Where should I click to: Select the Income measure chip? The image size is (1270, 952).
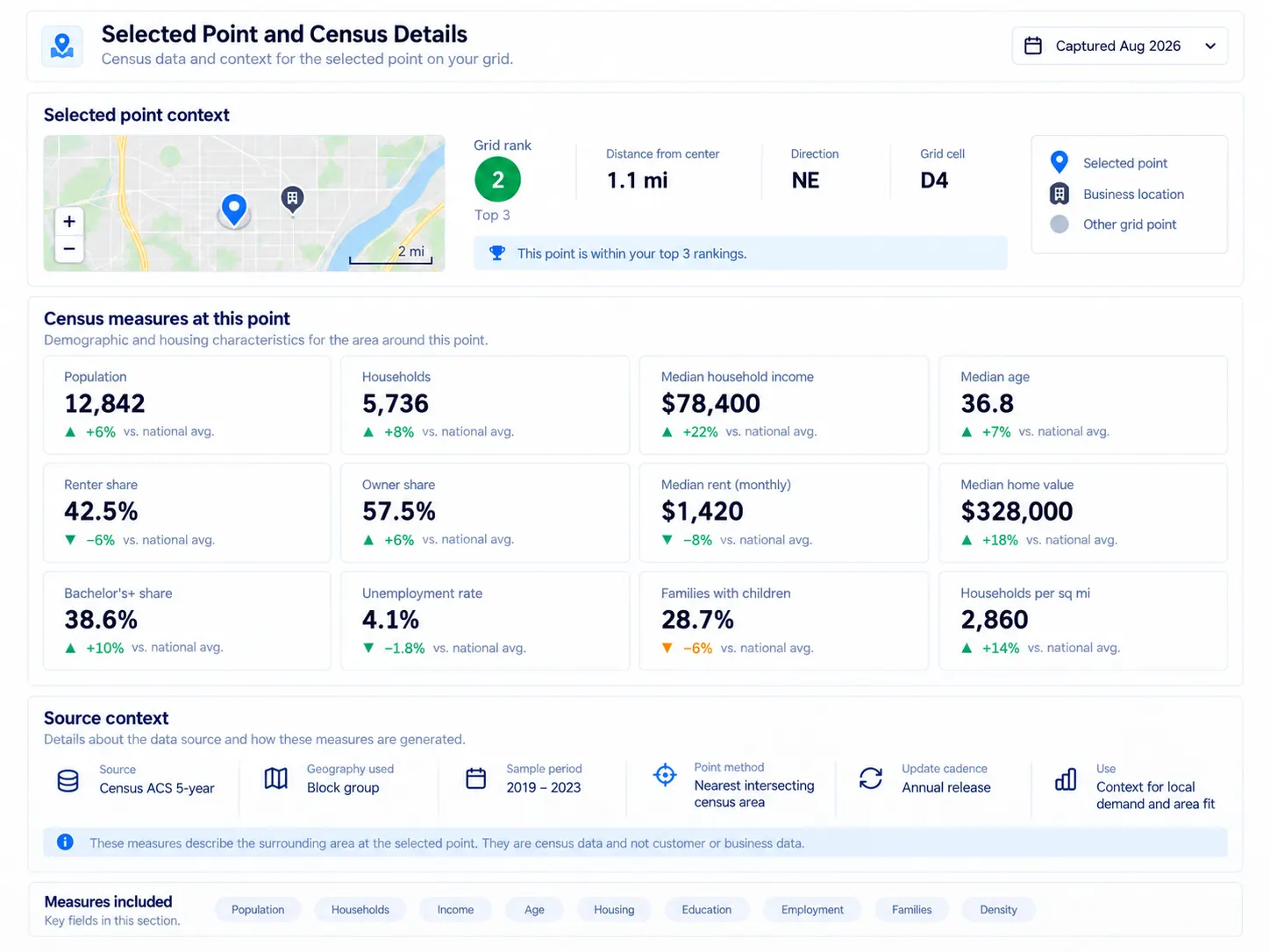455,910
